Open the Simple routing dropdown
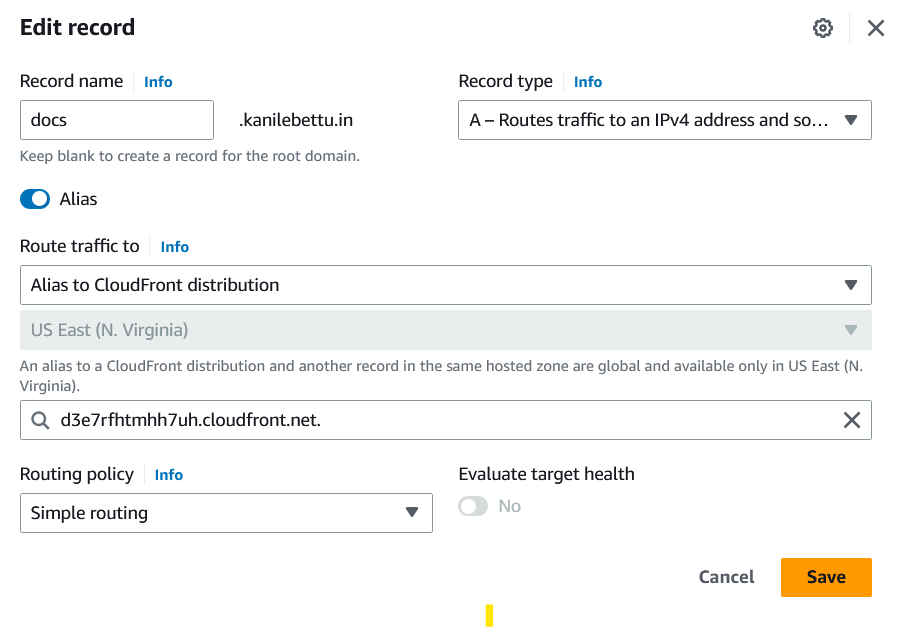 point(226,513)
